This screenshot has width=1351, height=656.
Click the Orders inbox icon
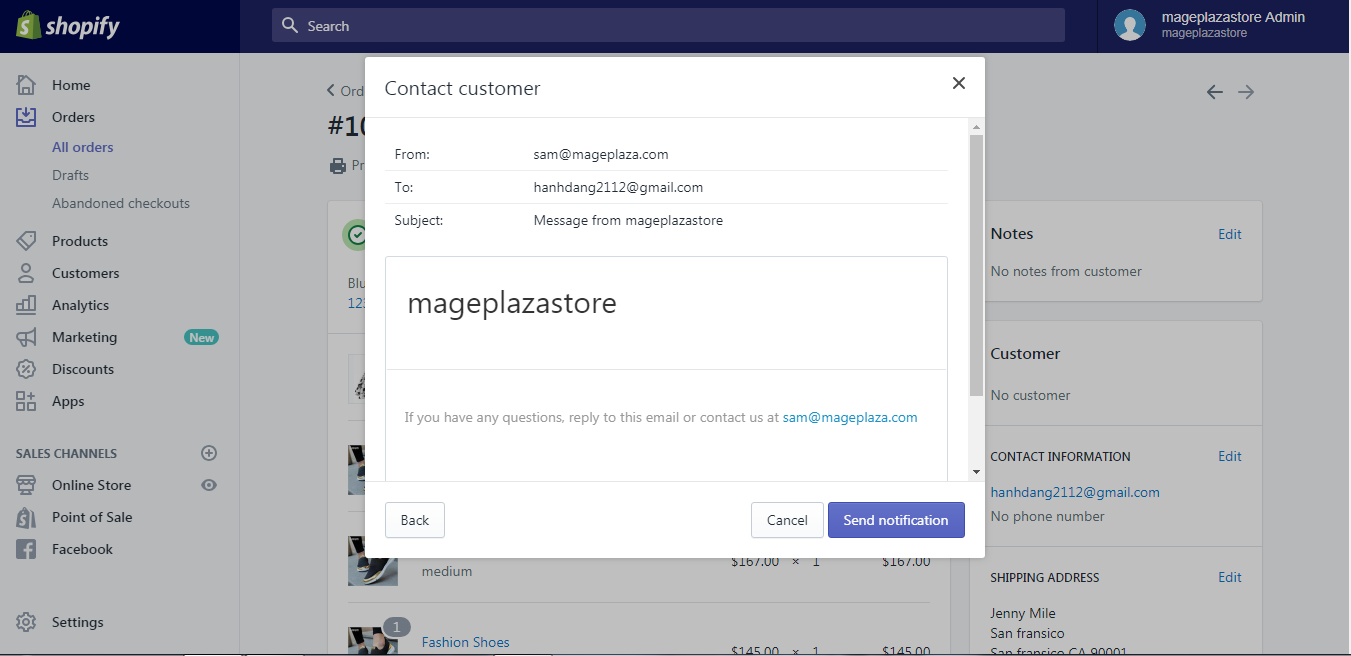[26, 117]
